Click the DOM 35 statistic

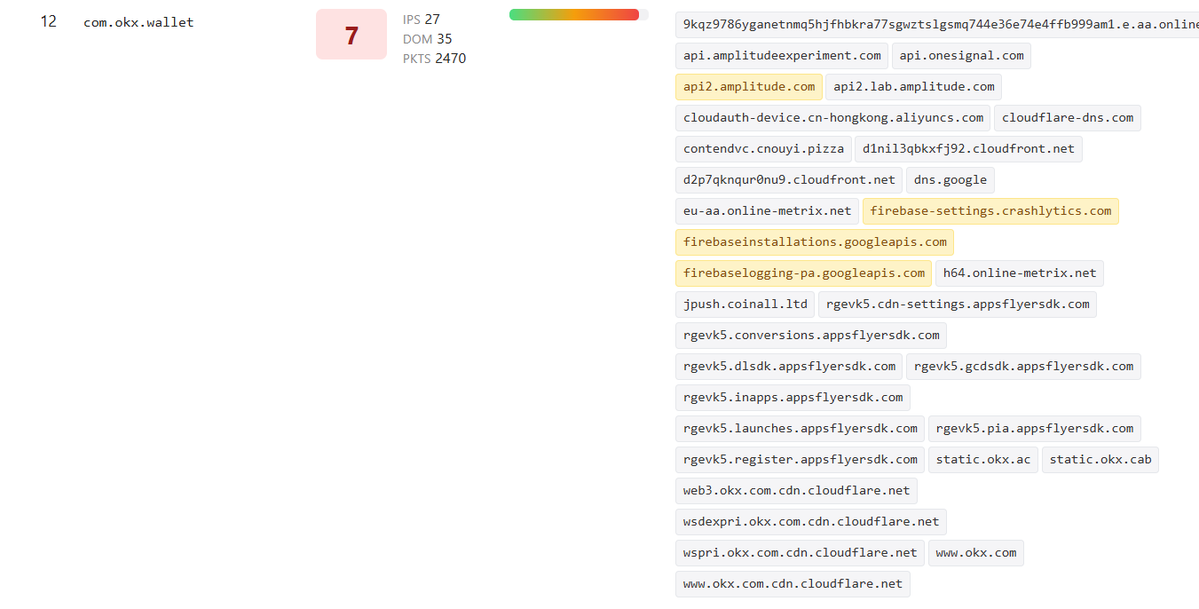(427, 39)
